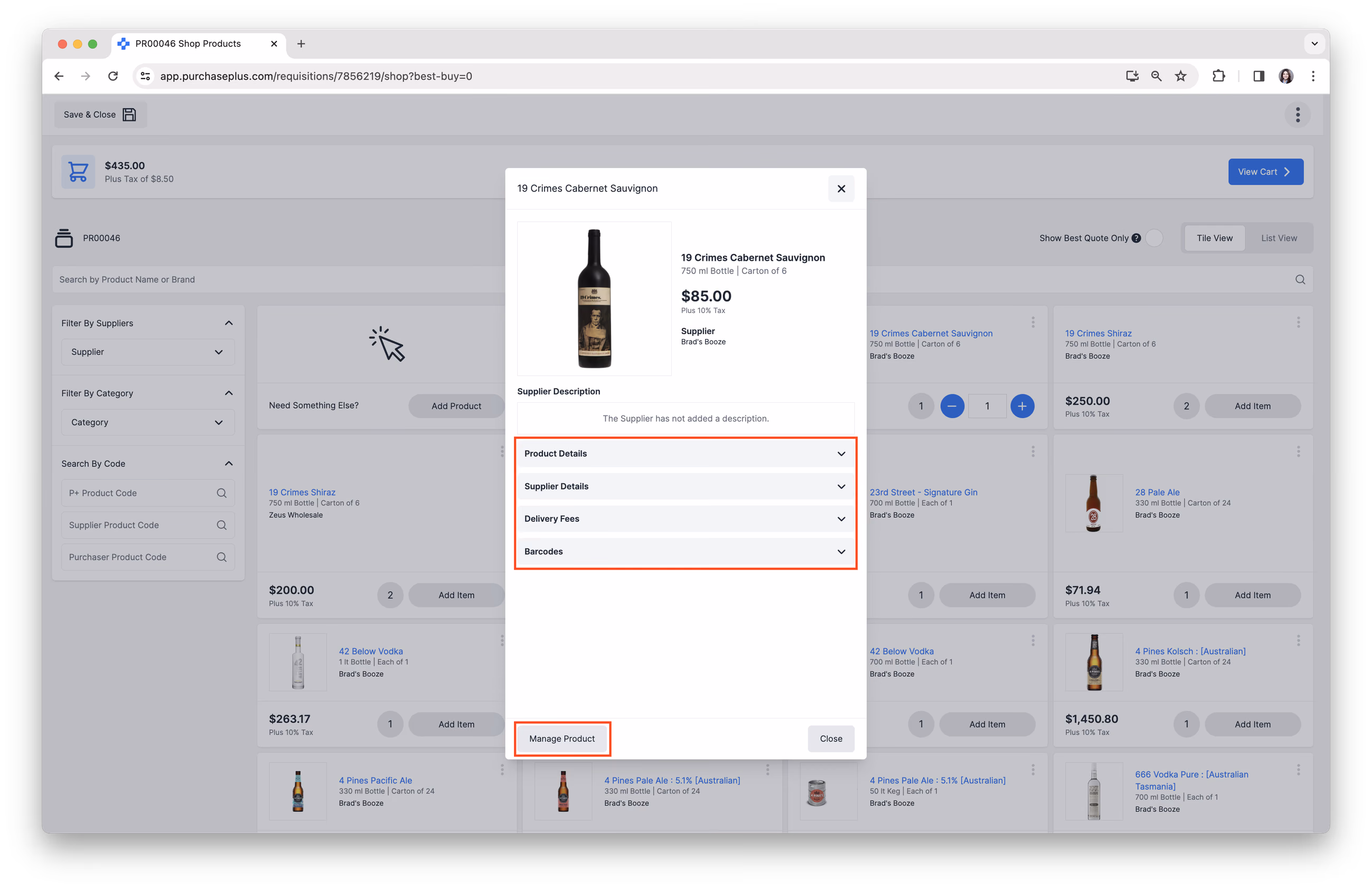This screenshot has height=889, width=1372.
Task: Collapse the Search By Code section
Action: 229,464
